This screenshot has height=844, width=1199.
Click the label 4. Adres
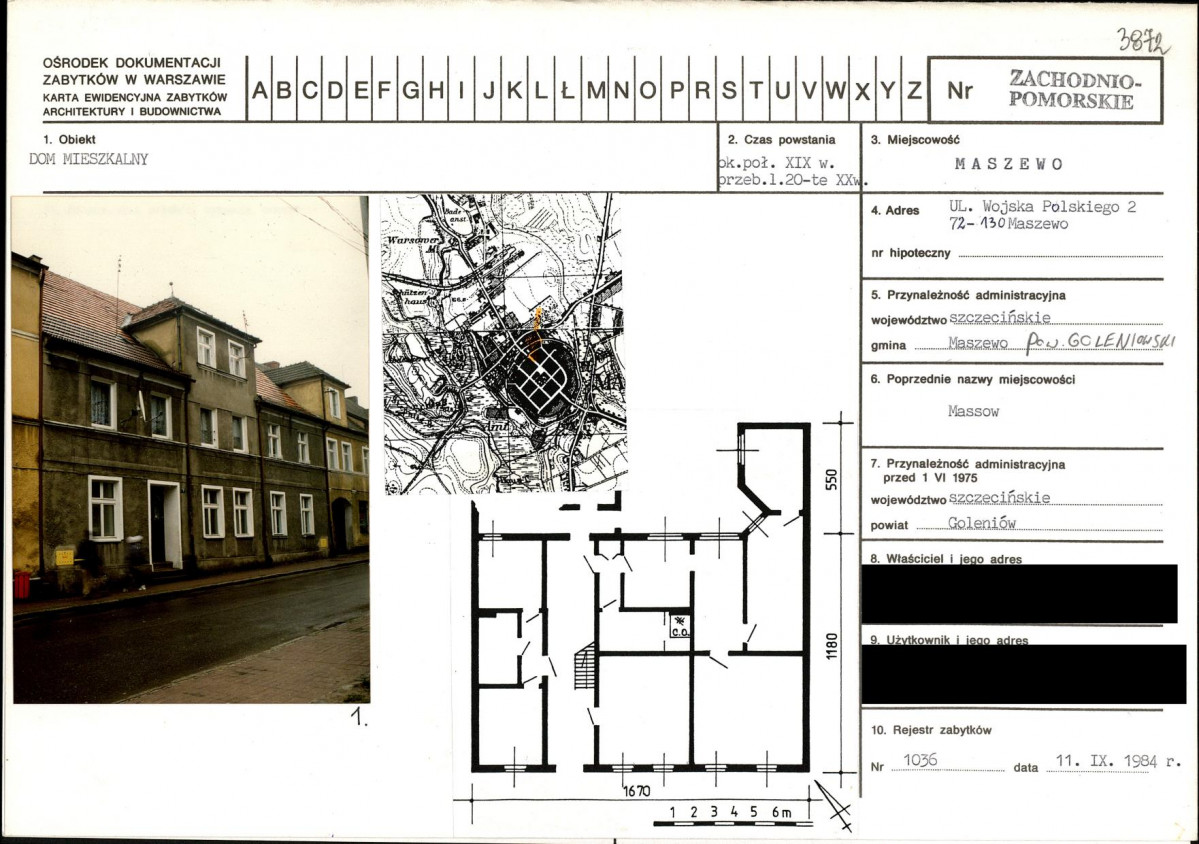coord(895,210)
